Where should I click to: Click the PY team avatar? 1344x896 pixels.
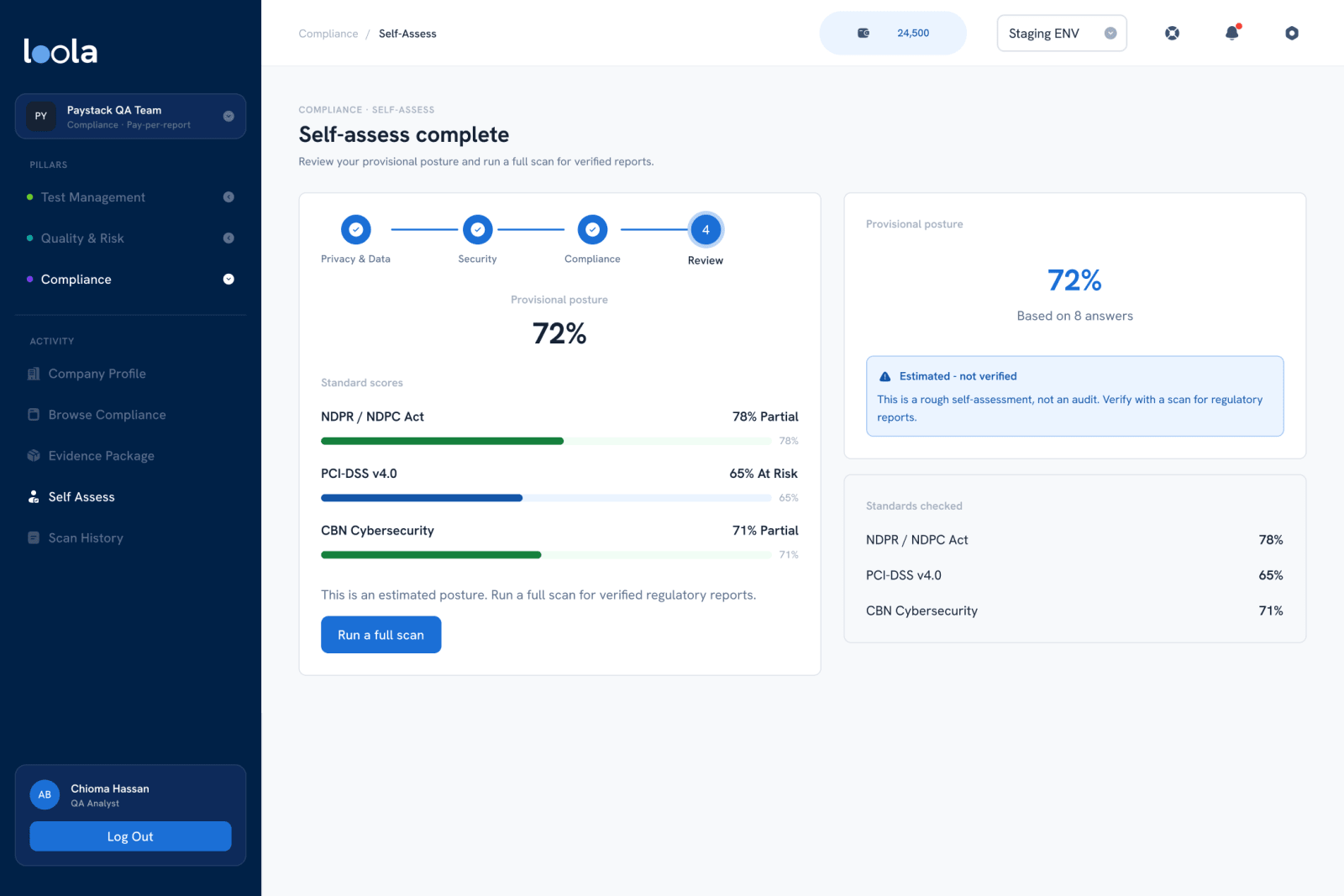pyautogui.click(x=41, y=117)
